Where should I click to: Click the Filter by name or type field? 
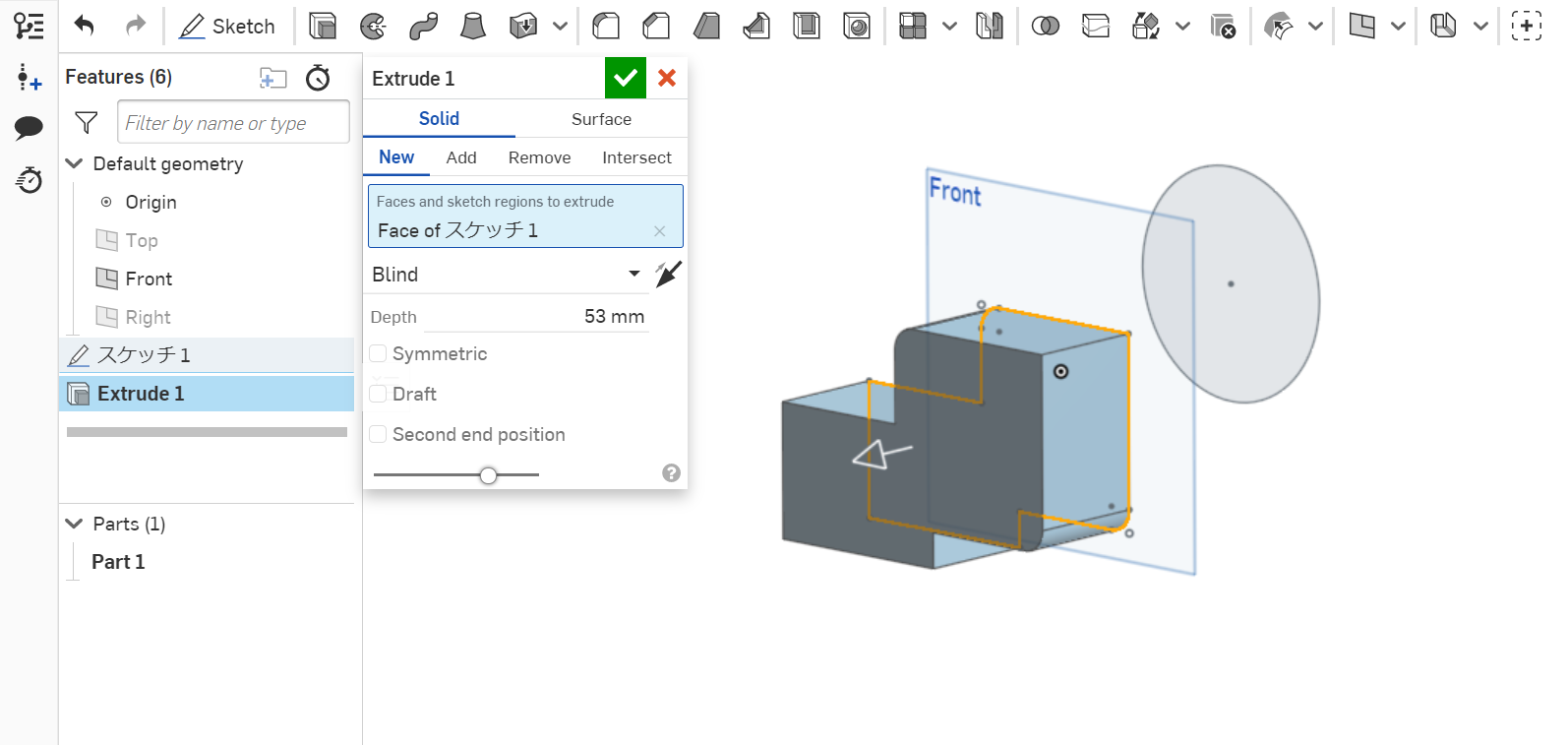pos(233,122)
